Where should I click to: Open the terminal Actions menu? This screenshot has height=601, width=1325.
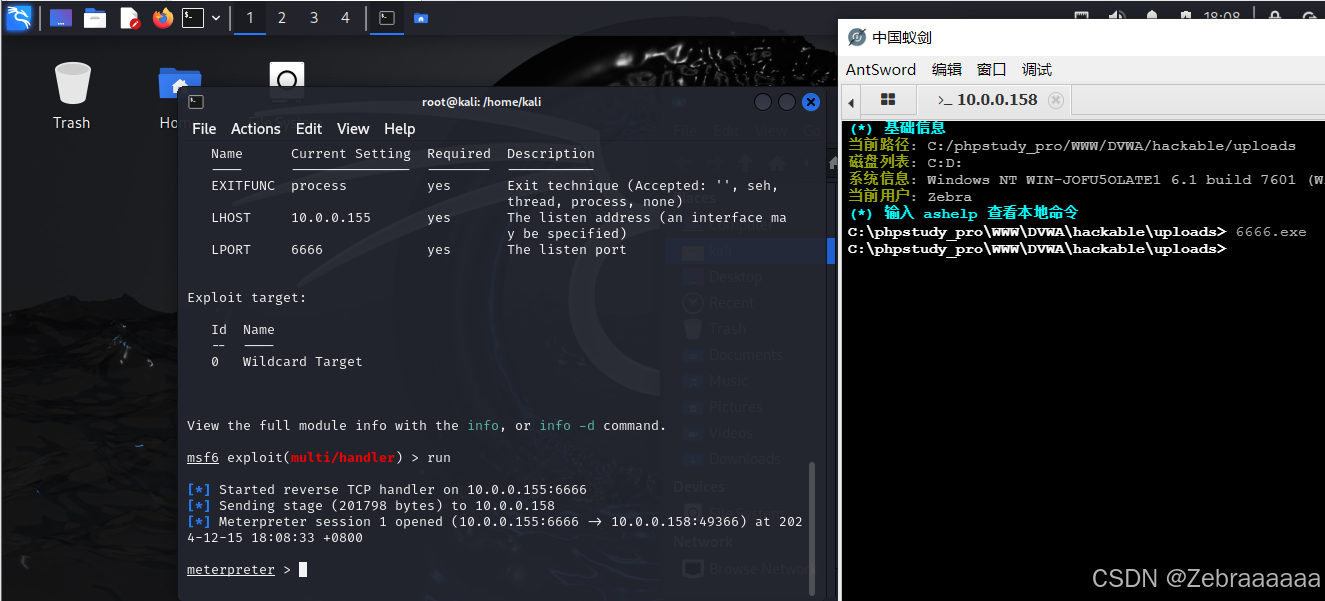256,129
